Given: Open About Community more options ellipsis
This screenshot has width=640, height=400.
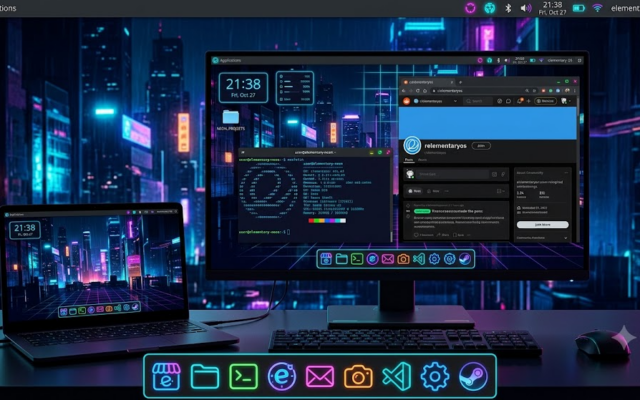Looking at the screenshot, I should point(566,173).
